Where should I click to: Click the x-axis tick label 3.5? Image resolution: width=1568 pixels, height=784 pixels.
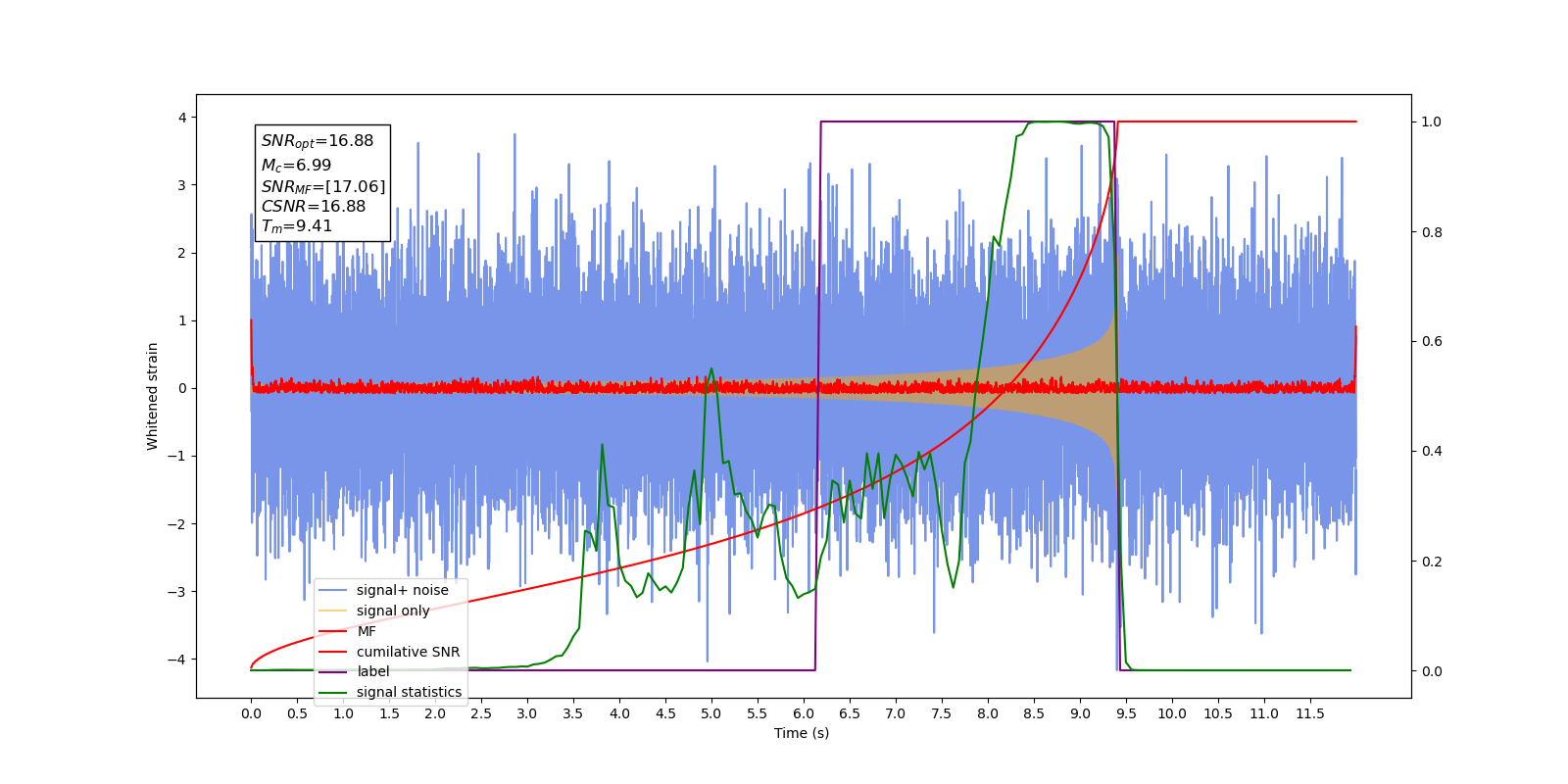click(x=573, y=713)
